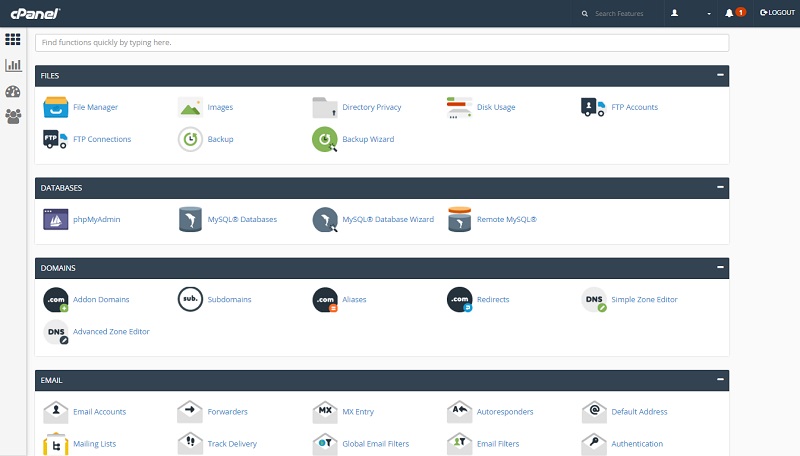Open the Default Address text link
This screenshot has height=456, width=800.
(x=639, y=412)
